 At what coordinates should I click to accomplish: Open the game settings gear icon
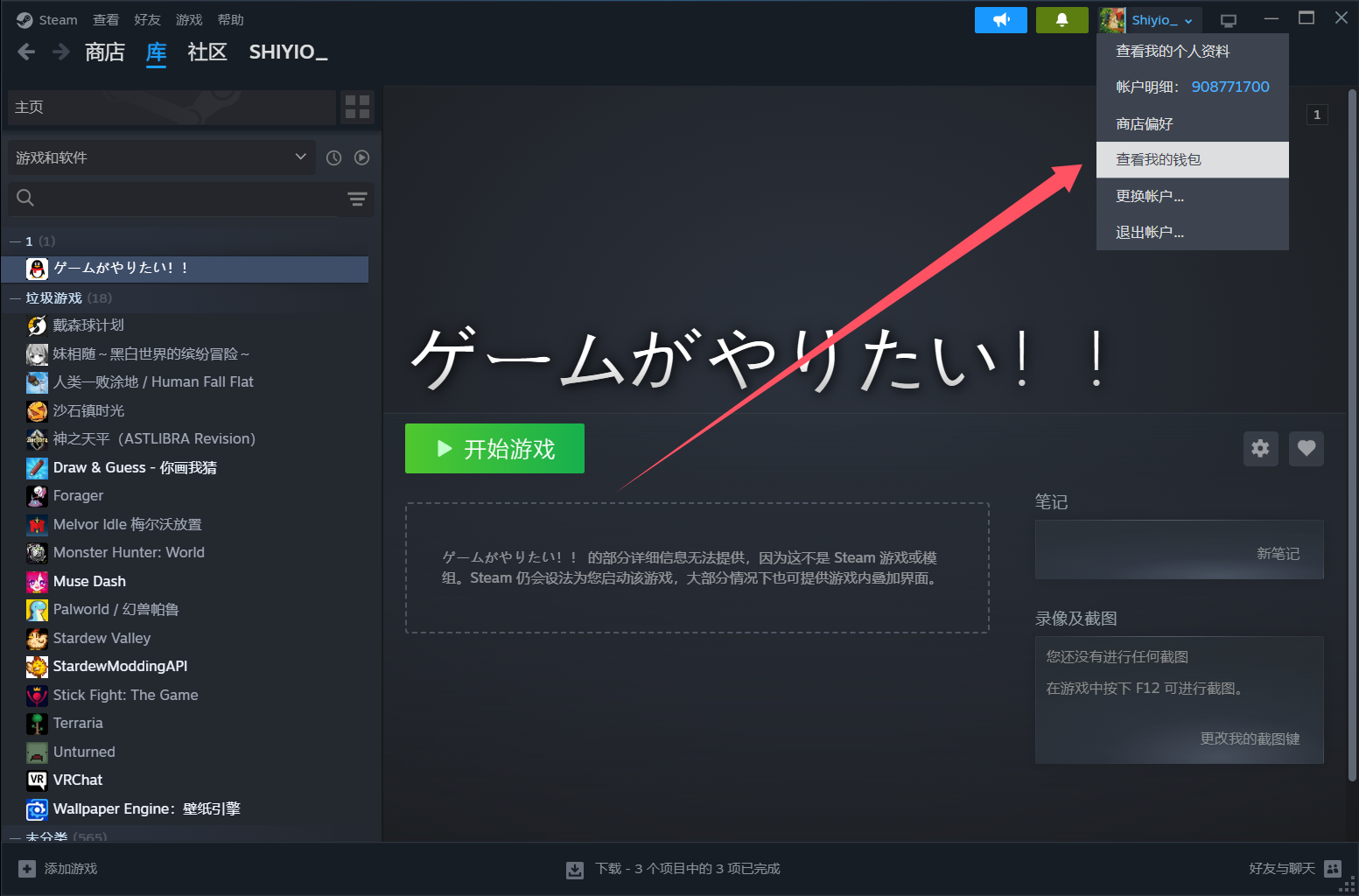[x=1260, y=449]
